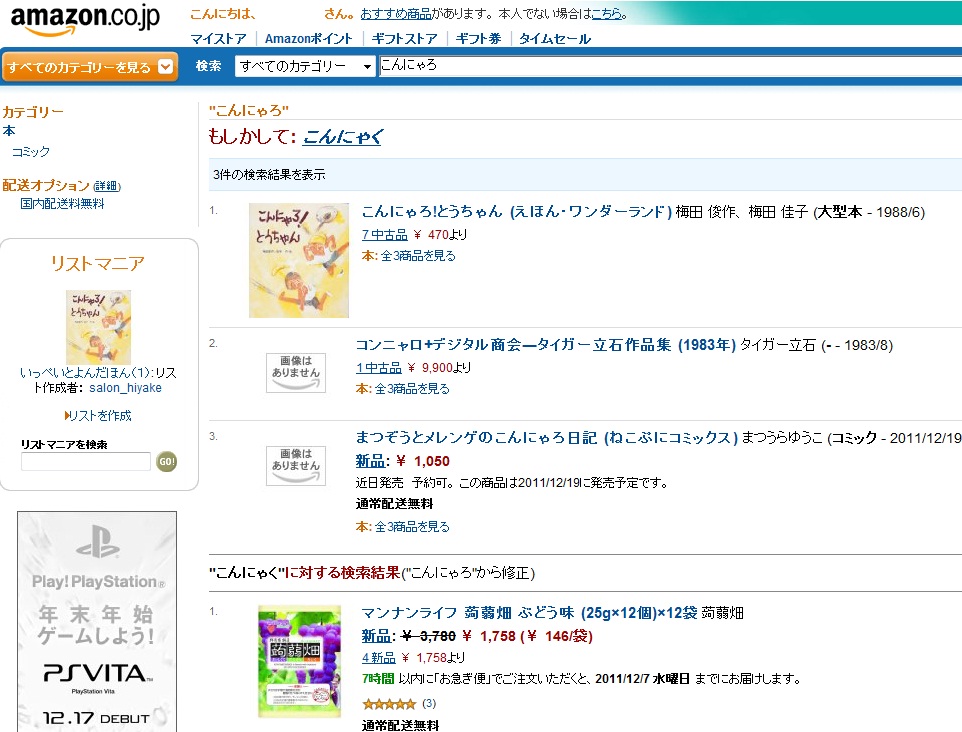Open タイムセール tab
Image resolution: width=962 pixels, height=732 pixels.
coord(555,39)
